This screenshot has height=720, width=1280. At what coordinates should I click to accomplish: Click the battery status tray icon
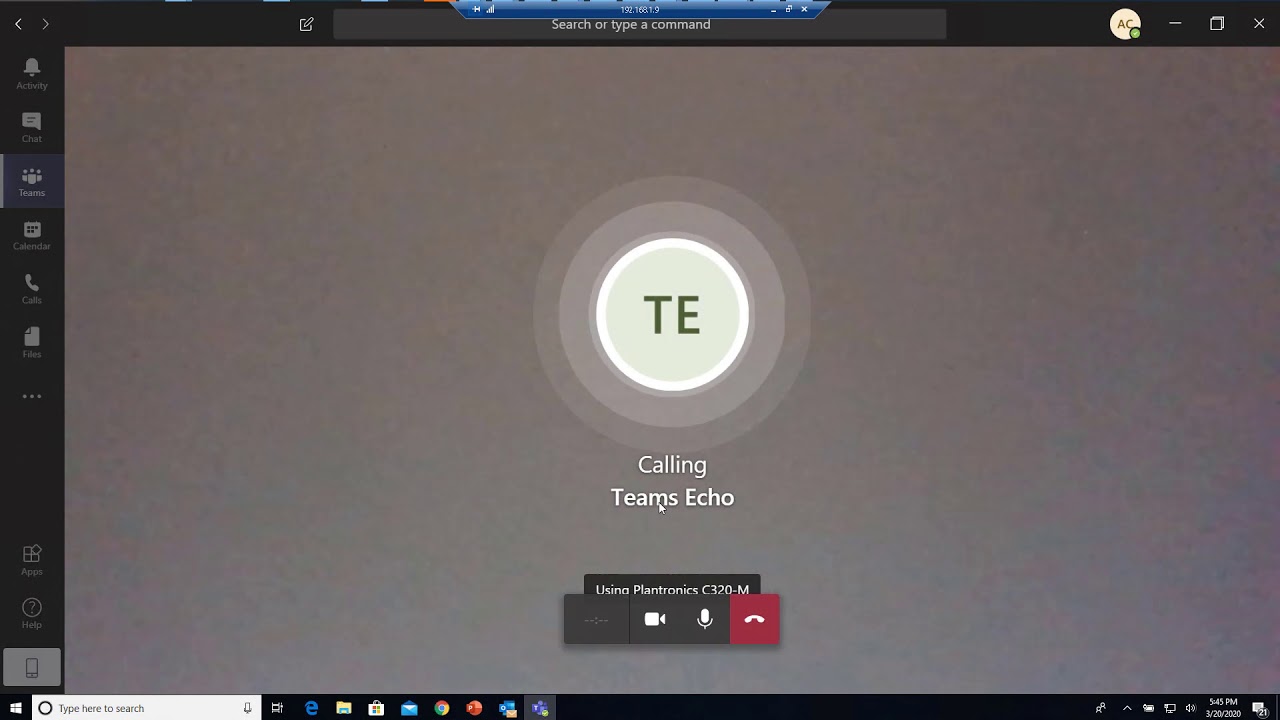point(1148,708)
